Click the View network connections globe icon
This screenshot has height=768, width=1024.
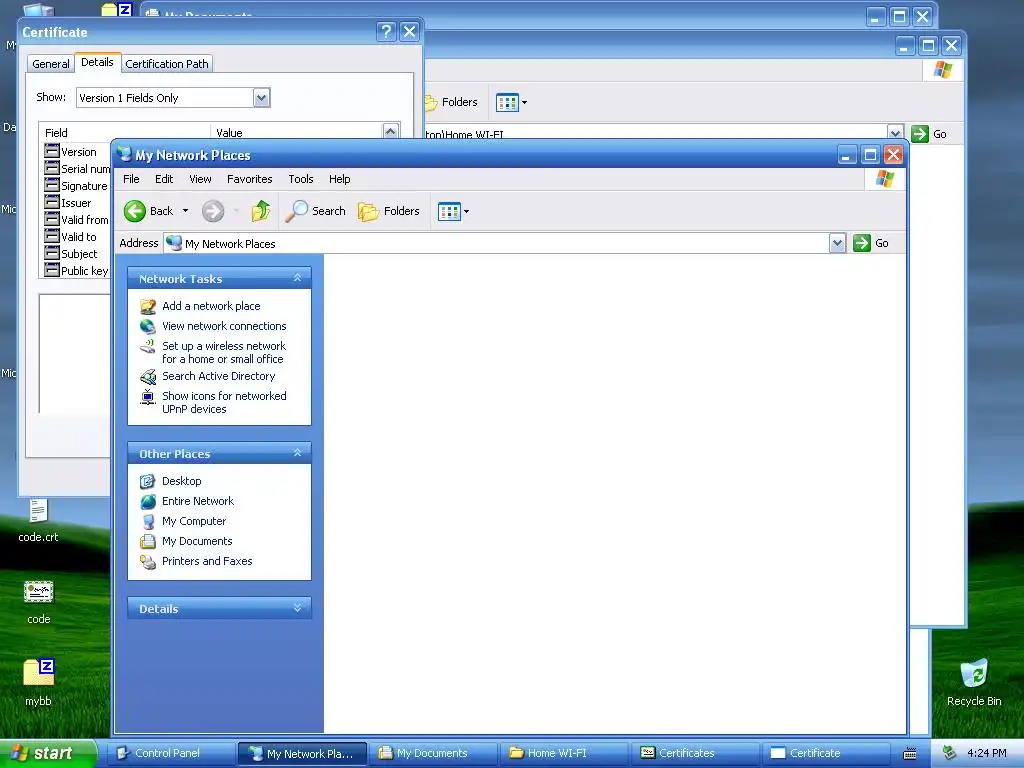tap(148, 326)
